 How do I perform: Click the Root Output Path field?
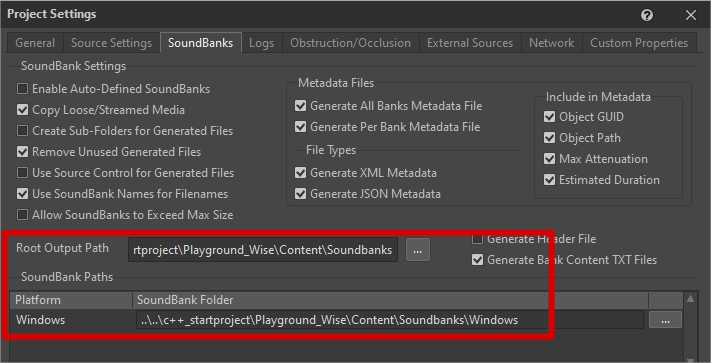point(263,250)
